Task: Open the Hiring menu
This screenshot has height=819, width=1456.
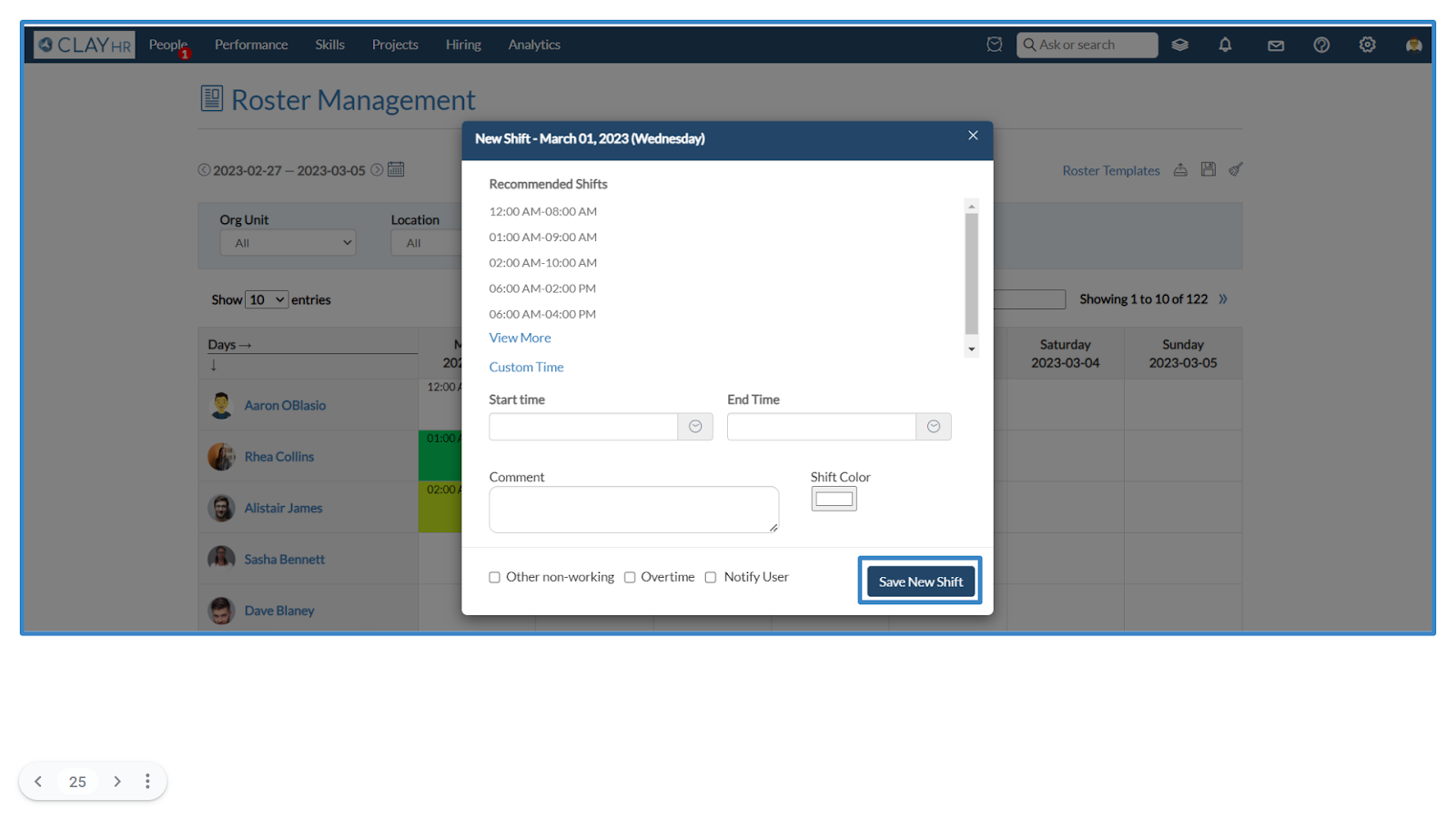Action: (463, 45)
